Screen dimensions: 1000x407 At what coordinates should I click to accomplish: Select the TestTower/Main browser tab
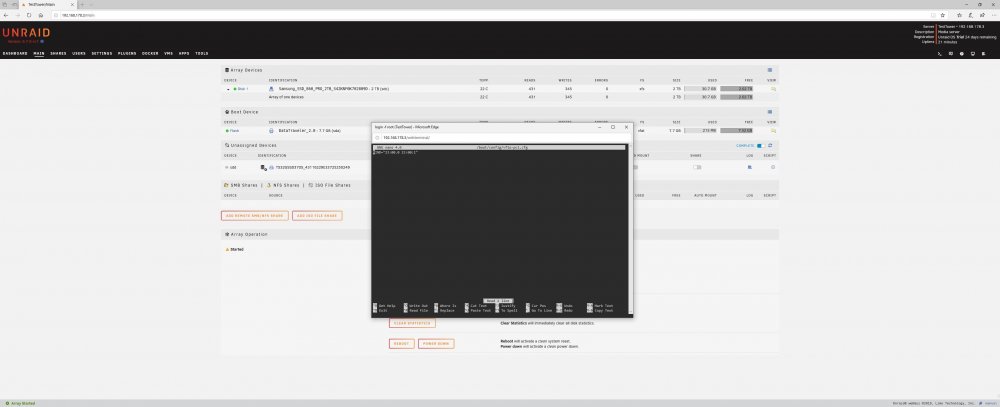(x=47, y=4)
